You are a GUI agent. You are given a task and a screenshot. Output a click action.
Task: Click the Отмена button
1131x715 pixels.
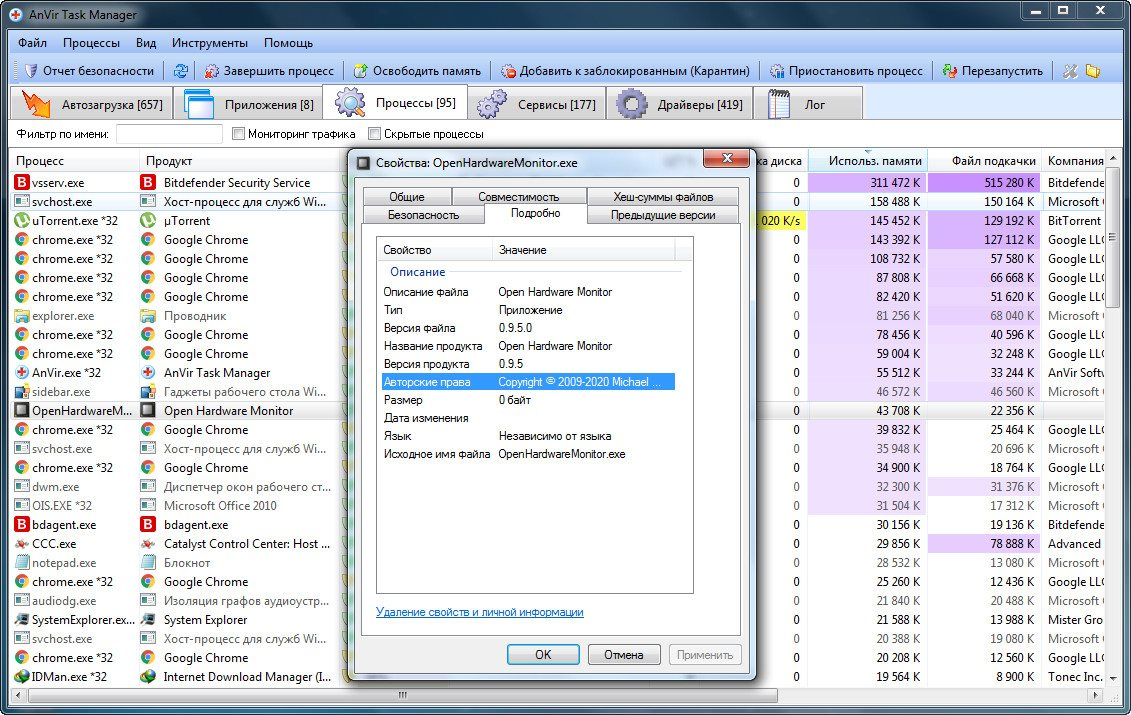point(624,654)
